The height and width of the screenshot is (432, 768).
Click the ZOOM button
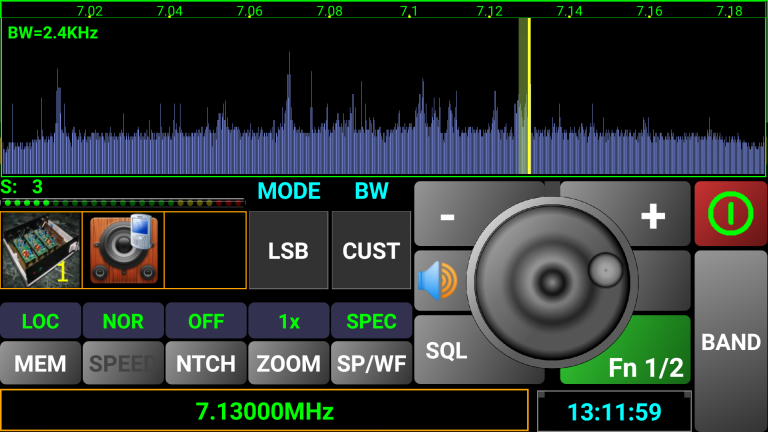pos(288,363)
